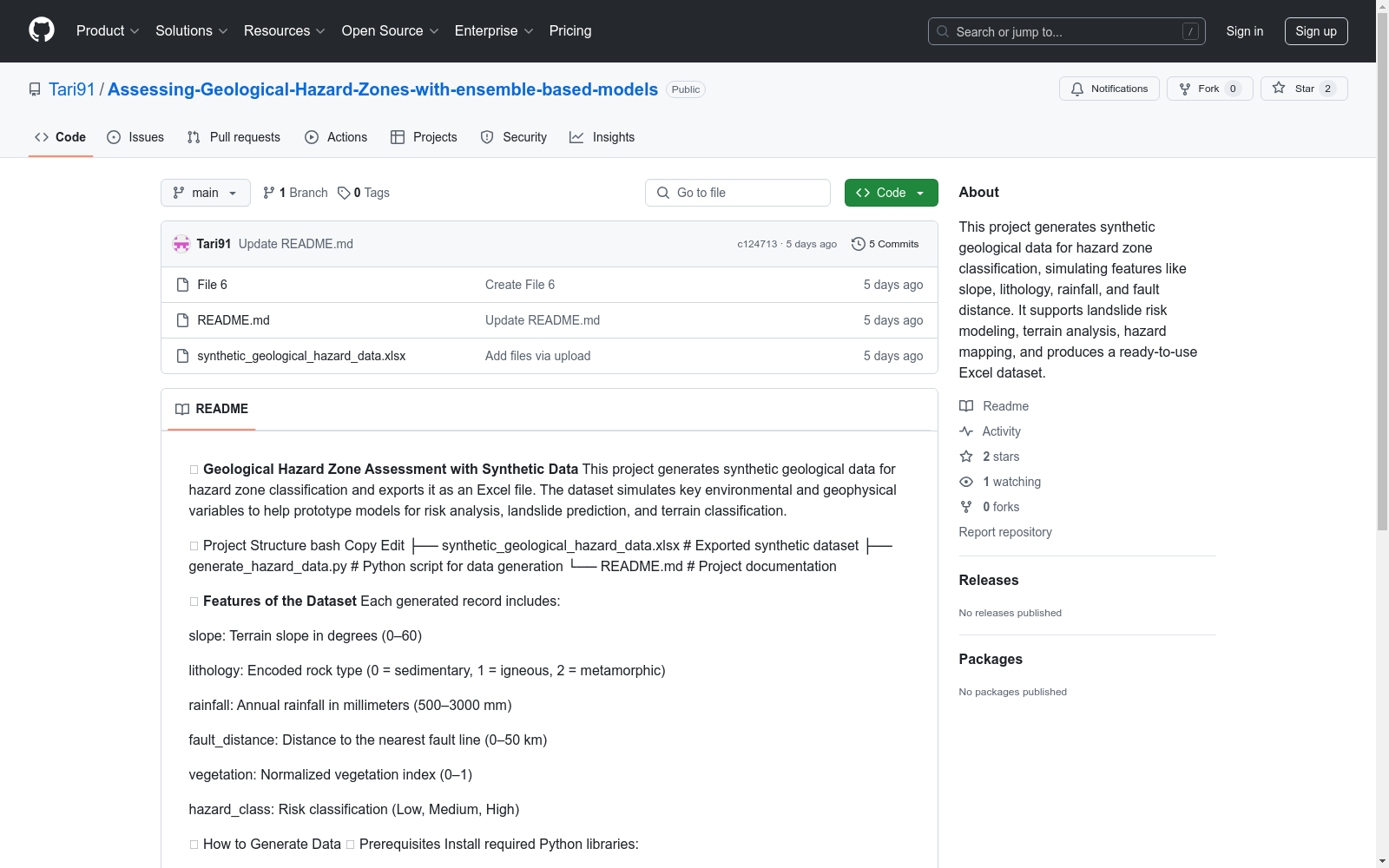Select the README tab in file viewer
Viewport: 1389px width, 868px height.
tap(212, 409)
